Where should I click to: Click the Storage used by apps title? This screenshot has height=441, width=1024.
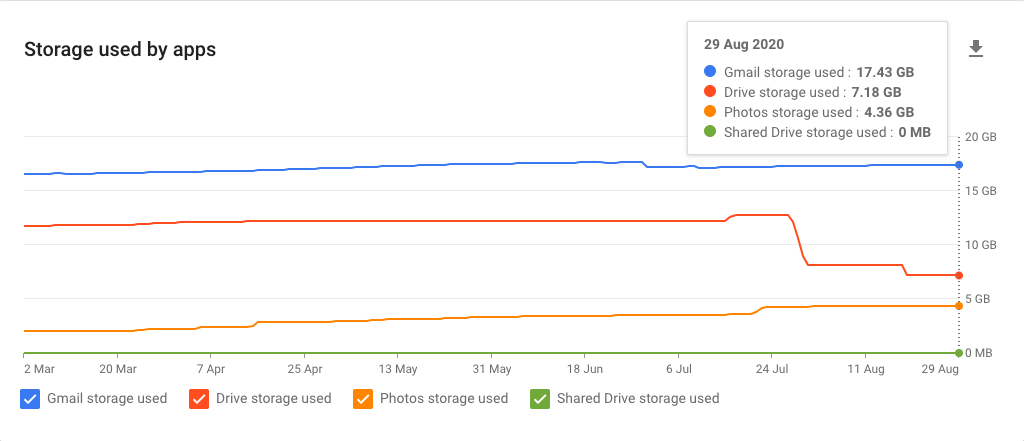pyautogui.click(x=120, y=50)
